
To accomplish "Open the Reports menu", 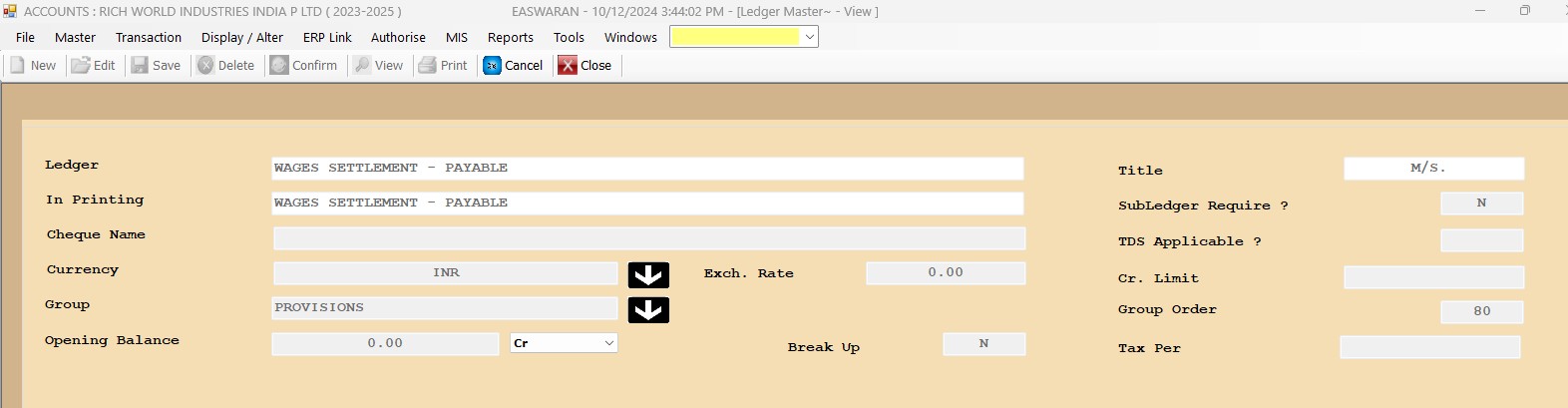I will [x=510, y=38].
